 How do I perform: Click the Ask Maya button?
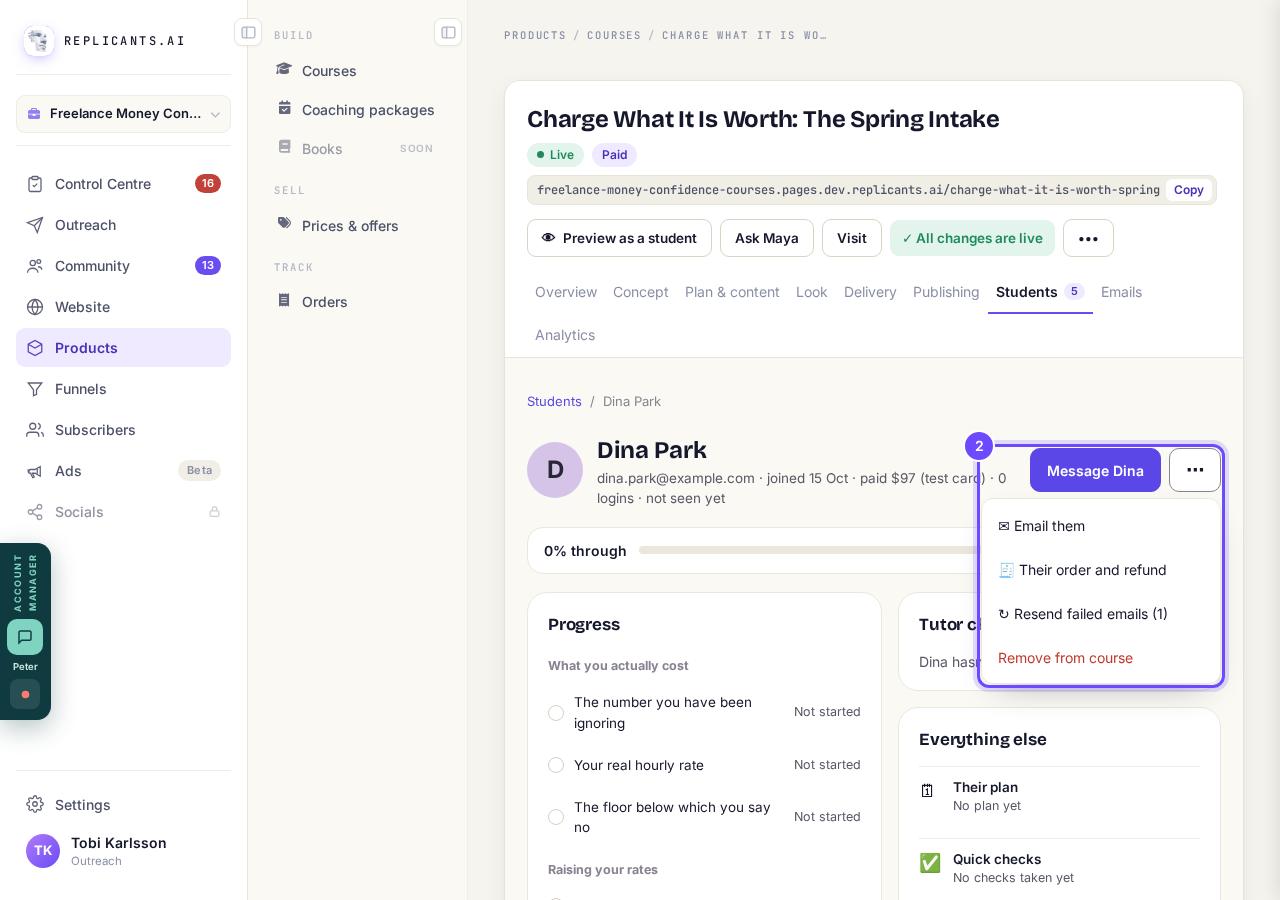click(767, 238)
